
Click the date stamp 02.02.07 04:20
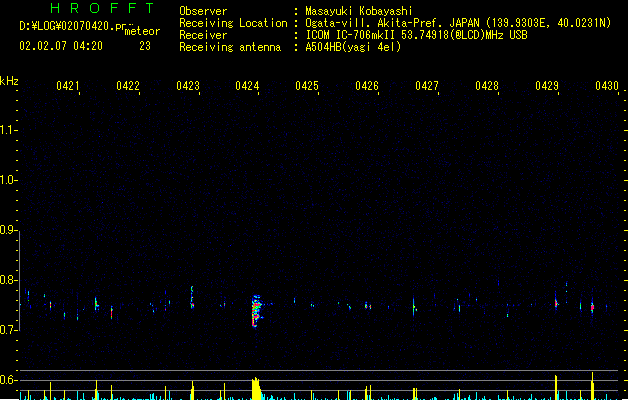click(61, 46)
